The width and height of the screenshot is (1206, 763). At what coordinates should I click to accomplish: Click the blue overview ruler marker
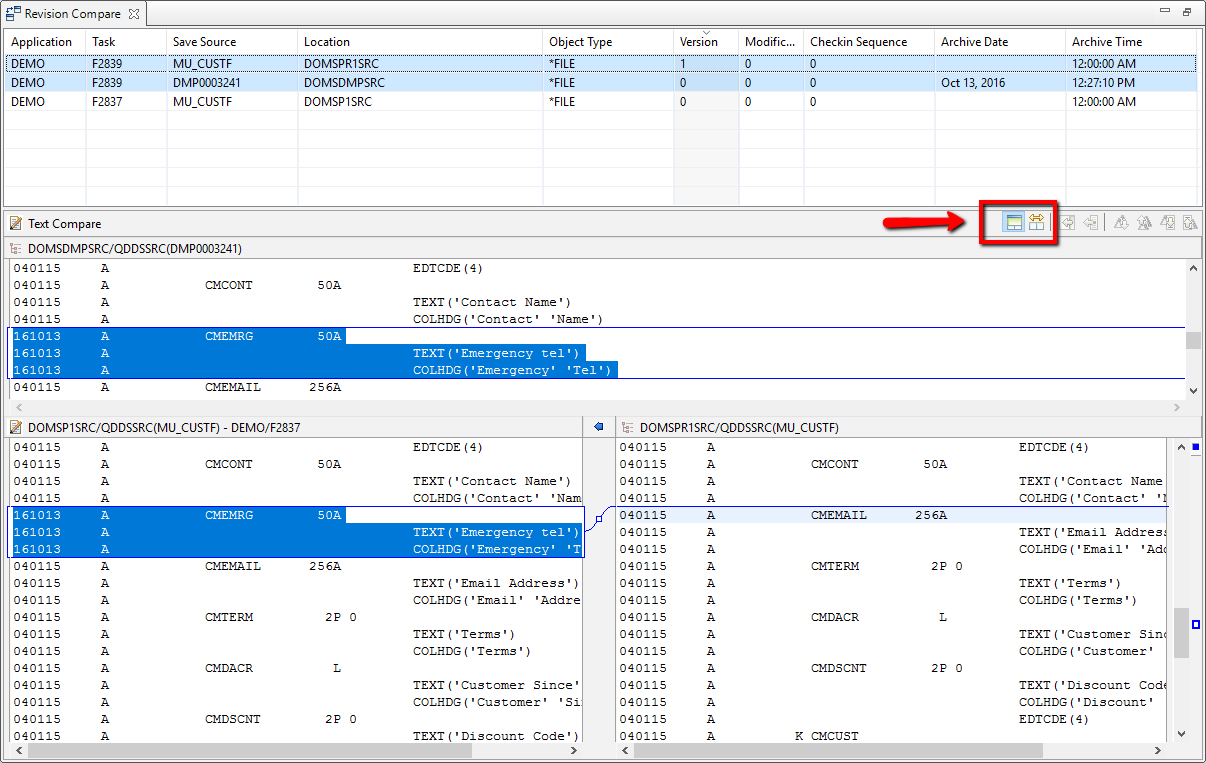[x=1195, y=447]
